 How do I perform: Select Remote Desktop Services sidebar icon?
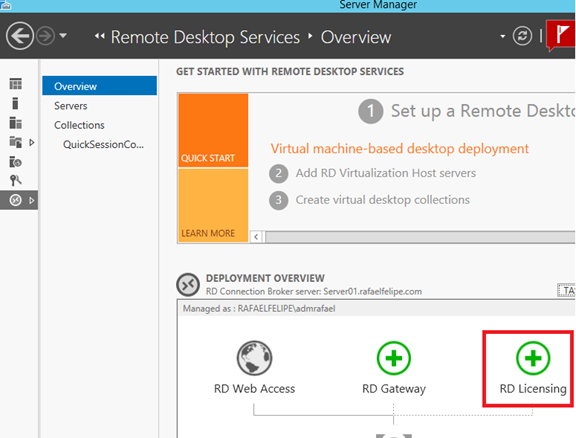[15, 200]
